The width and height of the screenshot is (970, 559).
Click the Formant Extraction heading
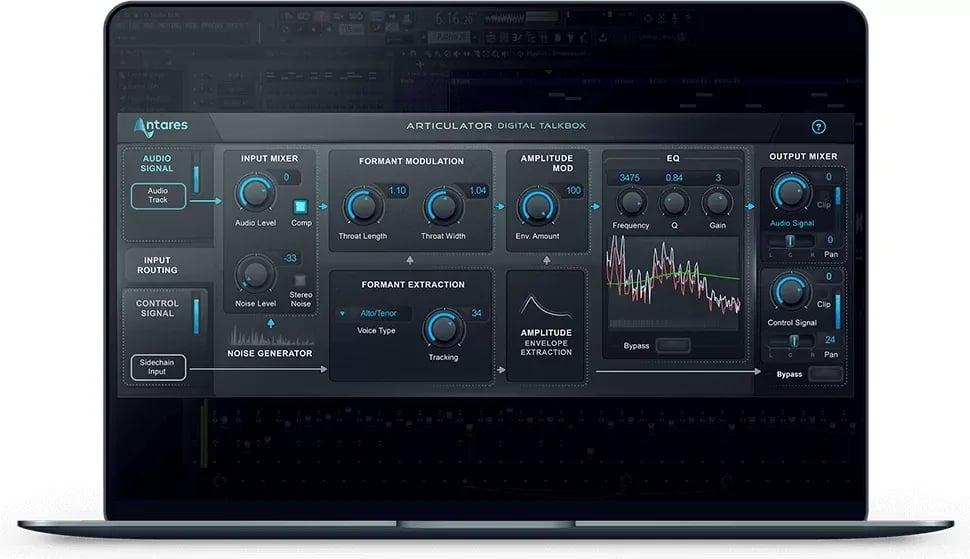tap(413, 285)
